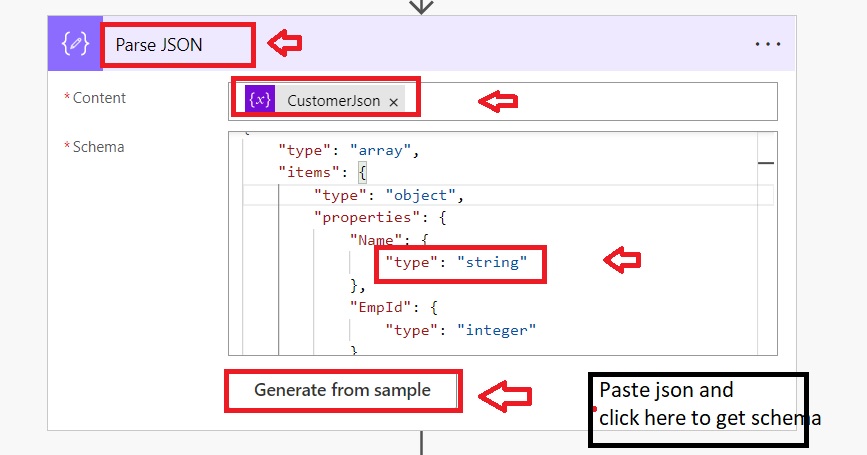This screenshot has height=455, width=867.
Task: Click the "type": "integer" line
Action: coord(461,328)
